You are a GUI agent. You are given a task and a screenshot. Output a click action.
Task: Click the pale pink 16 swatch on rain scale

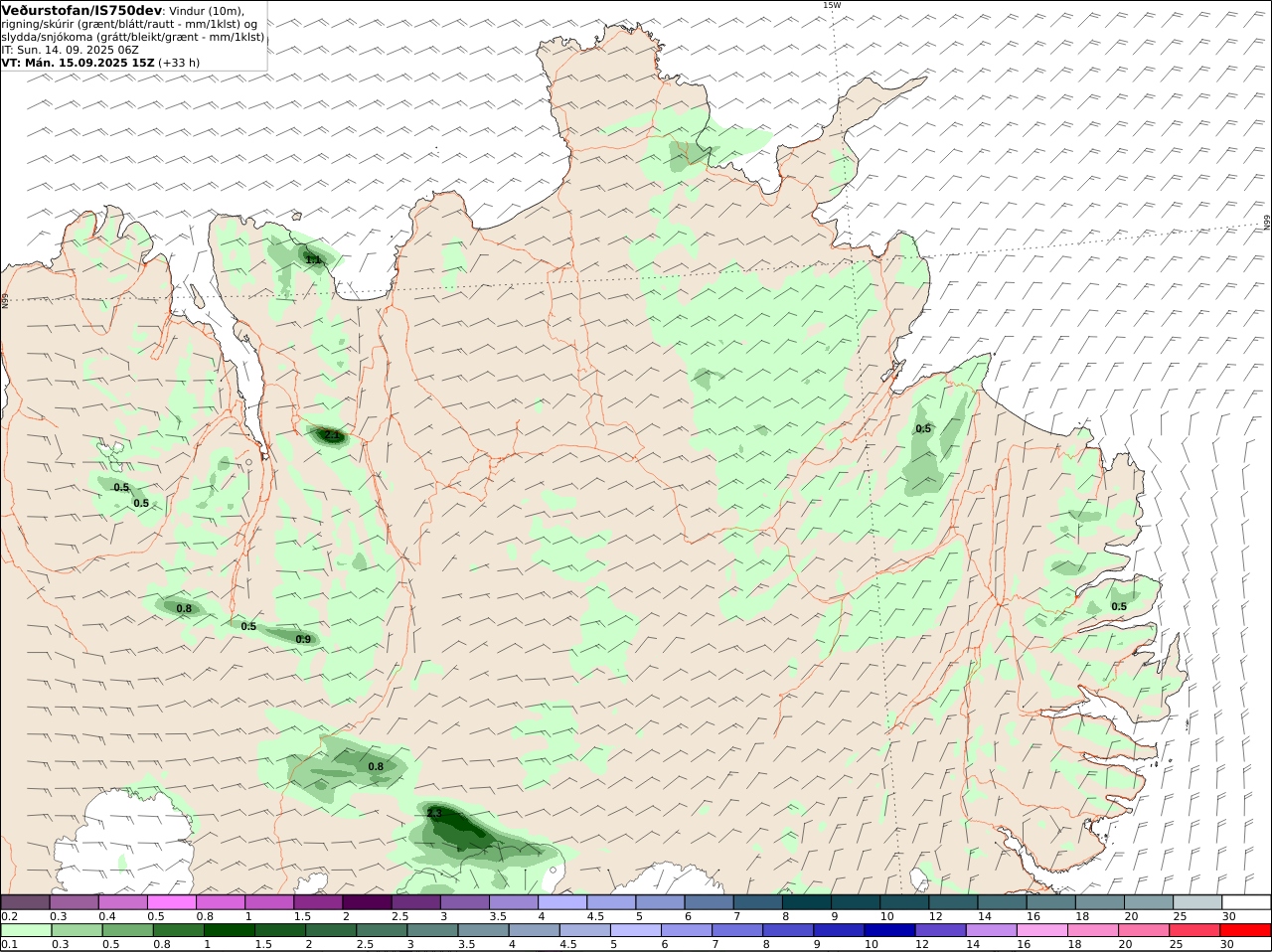coord(1041,931)
